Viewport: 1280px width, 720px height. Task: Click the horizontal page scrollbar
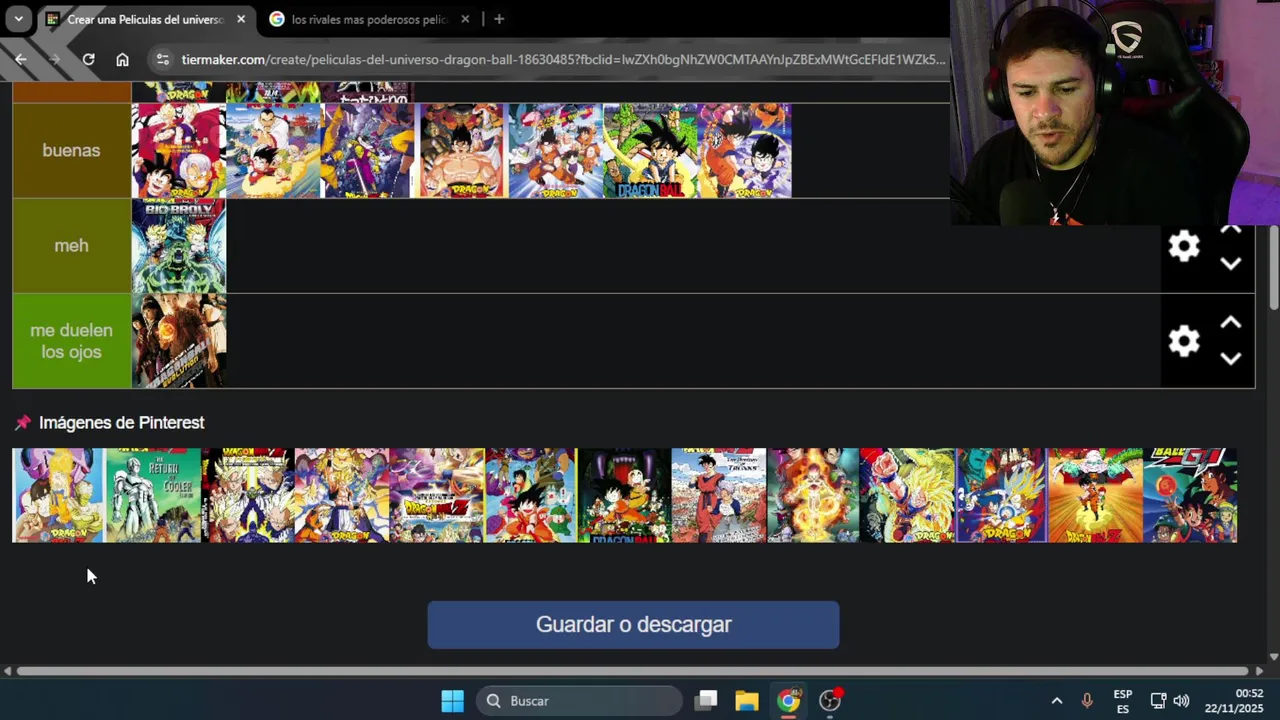(632, 671)
